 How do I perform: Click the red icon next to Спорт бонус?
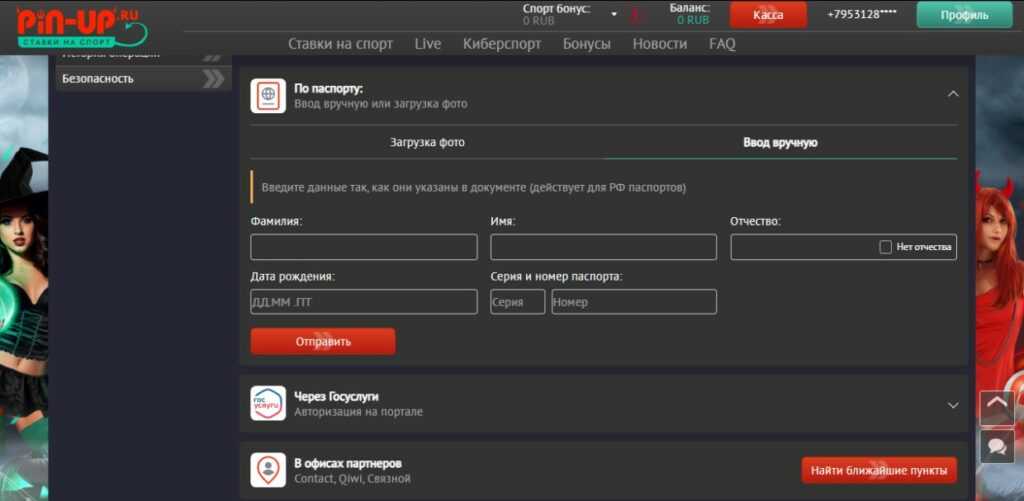tap(637, 15)
